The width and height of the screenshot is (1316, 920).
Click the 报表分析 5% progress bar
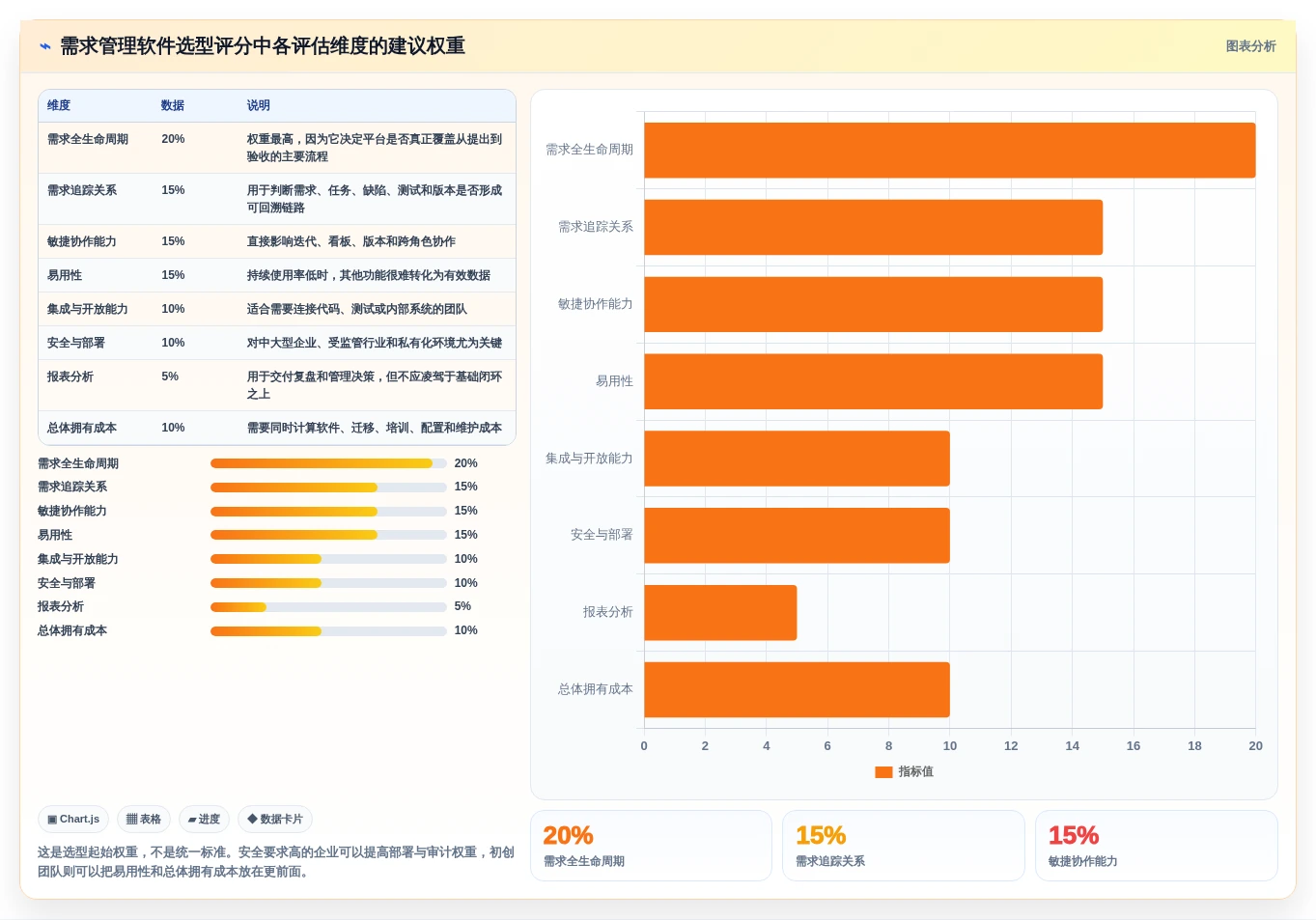tap(328, 606)
